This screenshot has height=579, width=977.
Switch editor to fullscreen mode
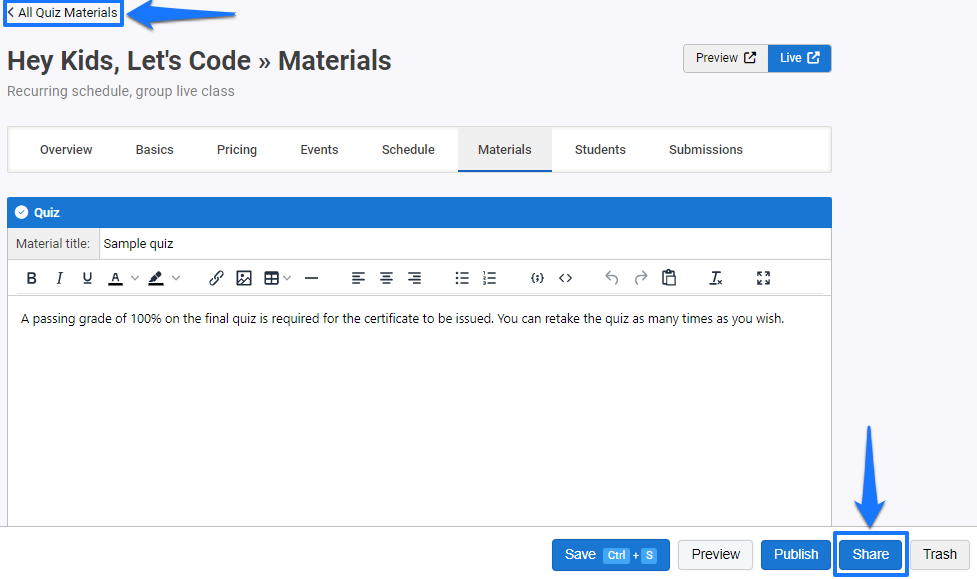point(763,277)
